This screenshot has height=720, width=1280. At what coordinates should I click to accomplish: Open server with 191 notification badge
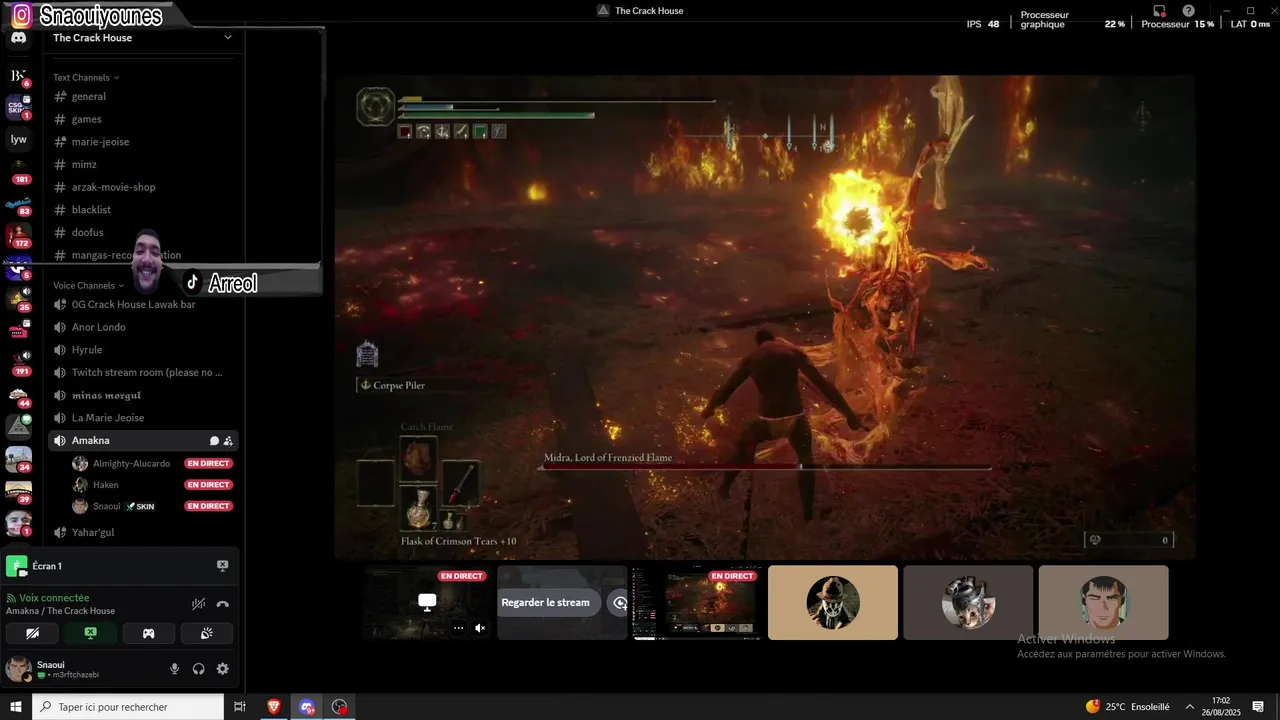click(x=18, y=363)
